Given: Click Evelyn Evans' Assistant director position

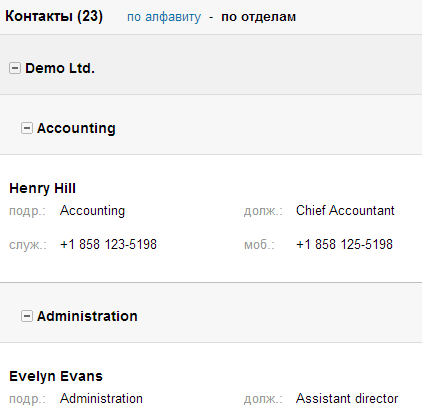Looking at the screenshot, I should [x=347, y=398].
